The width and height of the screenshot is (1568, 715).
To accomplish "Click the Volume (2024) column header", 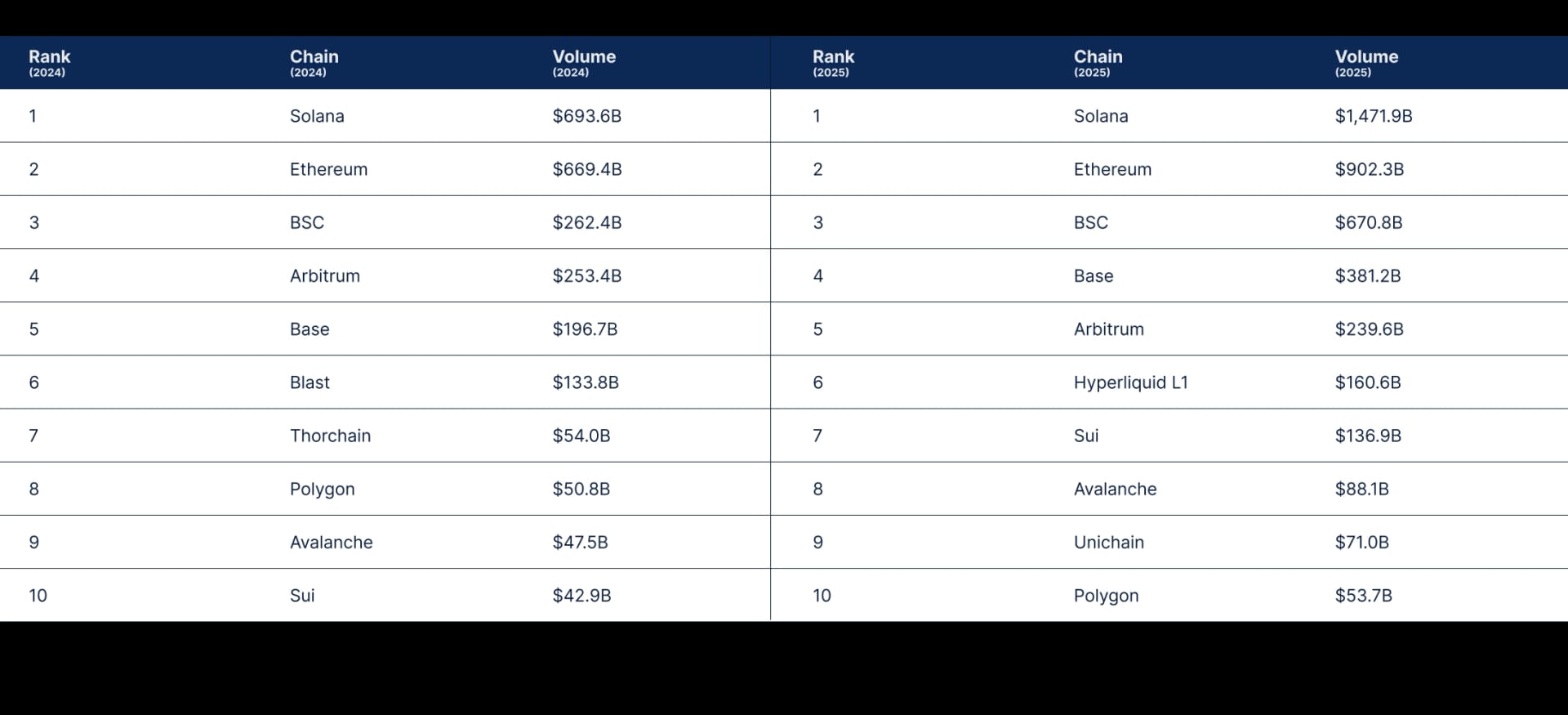I will coord(584,63).
